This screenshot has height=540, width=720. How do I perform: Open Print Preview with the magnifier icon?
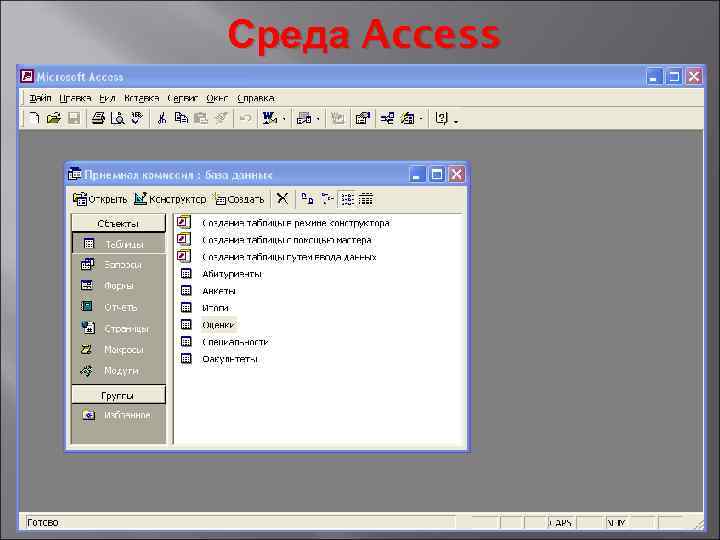118,118
